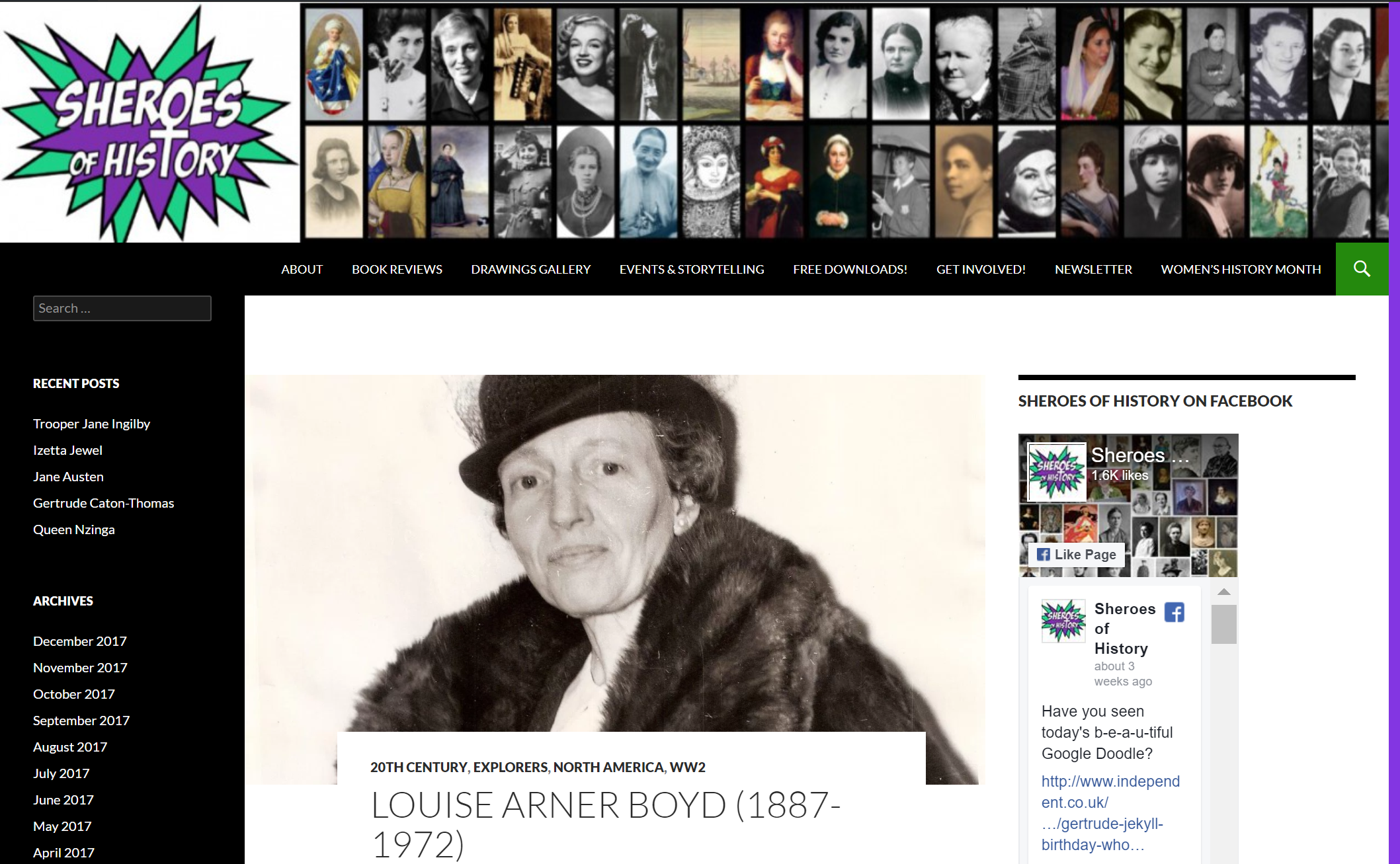Select the Explorers category tag

tap(510, 767)
